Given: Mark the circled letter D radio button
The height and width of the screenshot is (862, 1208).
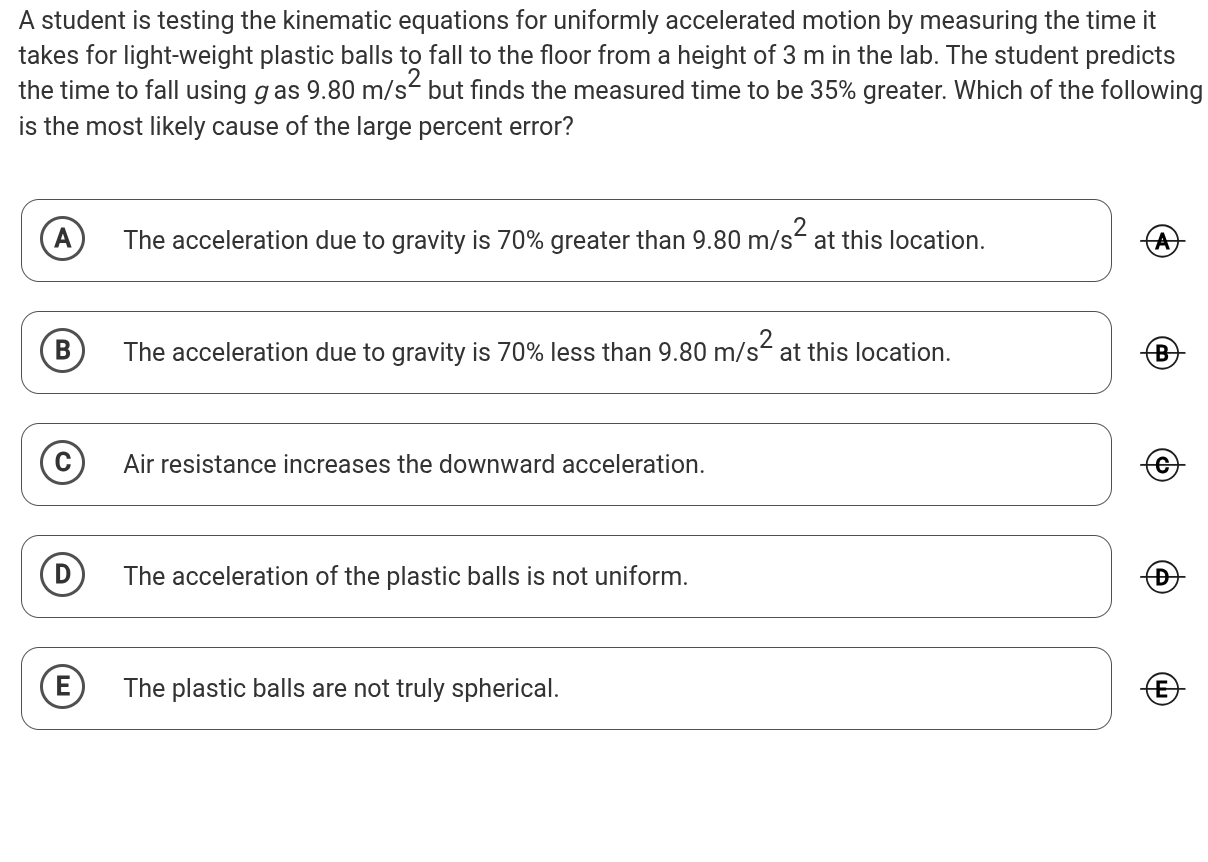Looking at the screenshot, I should coord(62,575).
